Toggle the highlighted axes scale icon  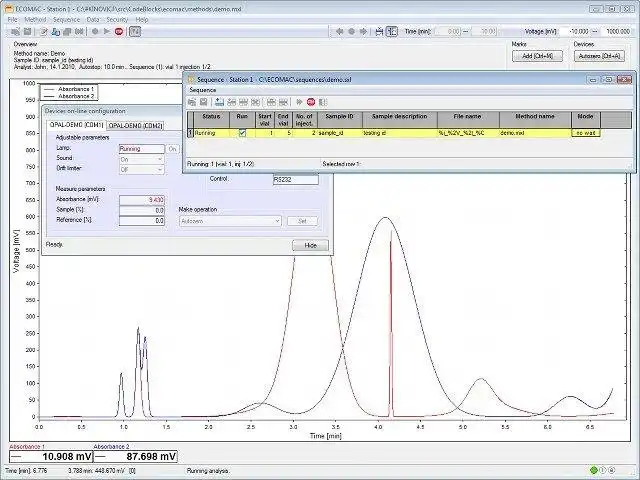click(392, 31)
